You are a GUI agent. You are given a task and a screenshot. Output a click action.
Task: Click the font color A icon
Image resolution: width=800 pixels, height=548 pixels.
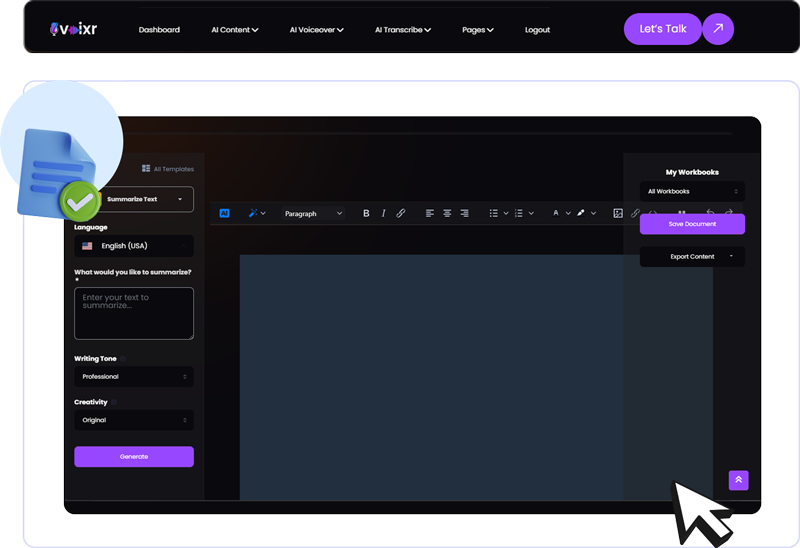[556, 213]
